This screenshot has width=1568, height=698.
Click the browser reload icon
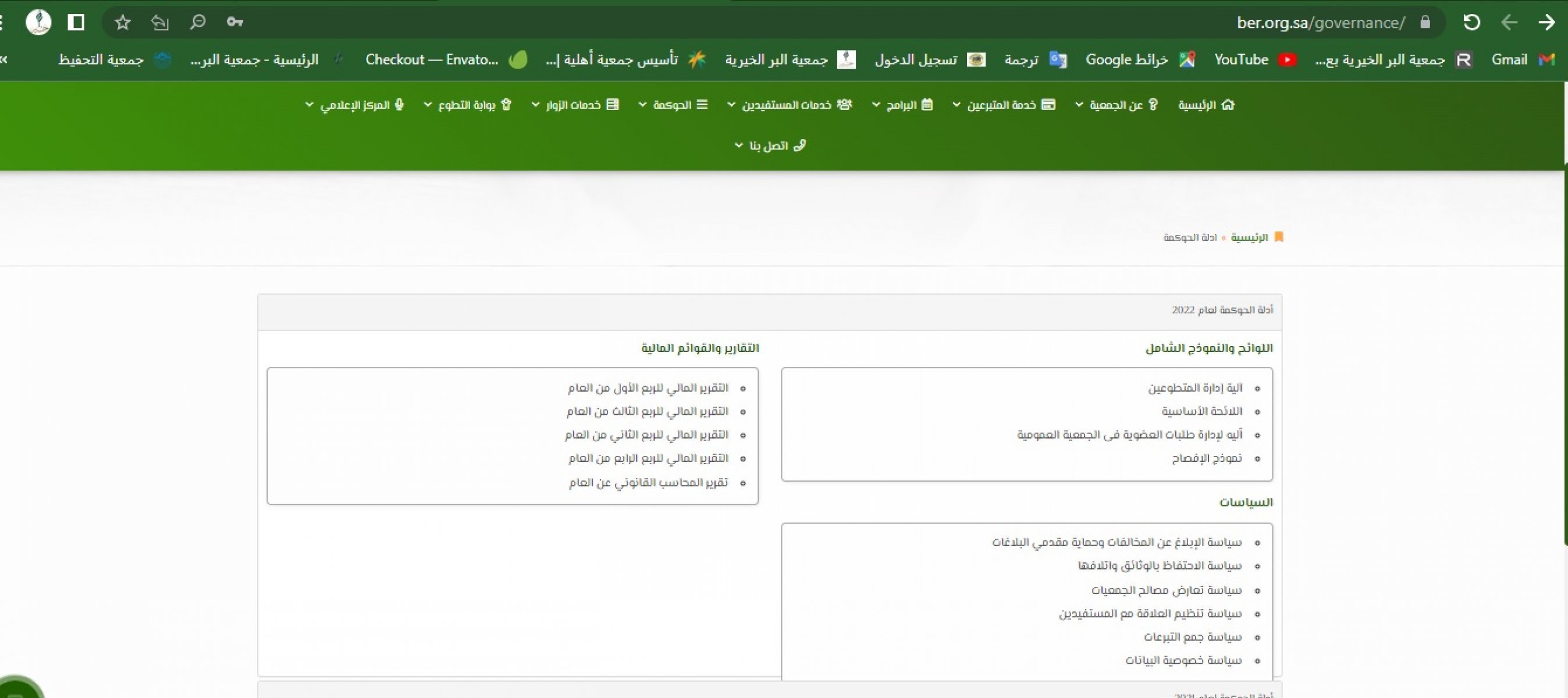[1471, 23]
